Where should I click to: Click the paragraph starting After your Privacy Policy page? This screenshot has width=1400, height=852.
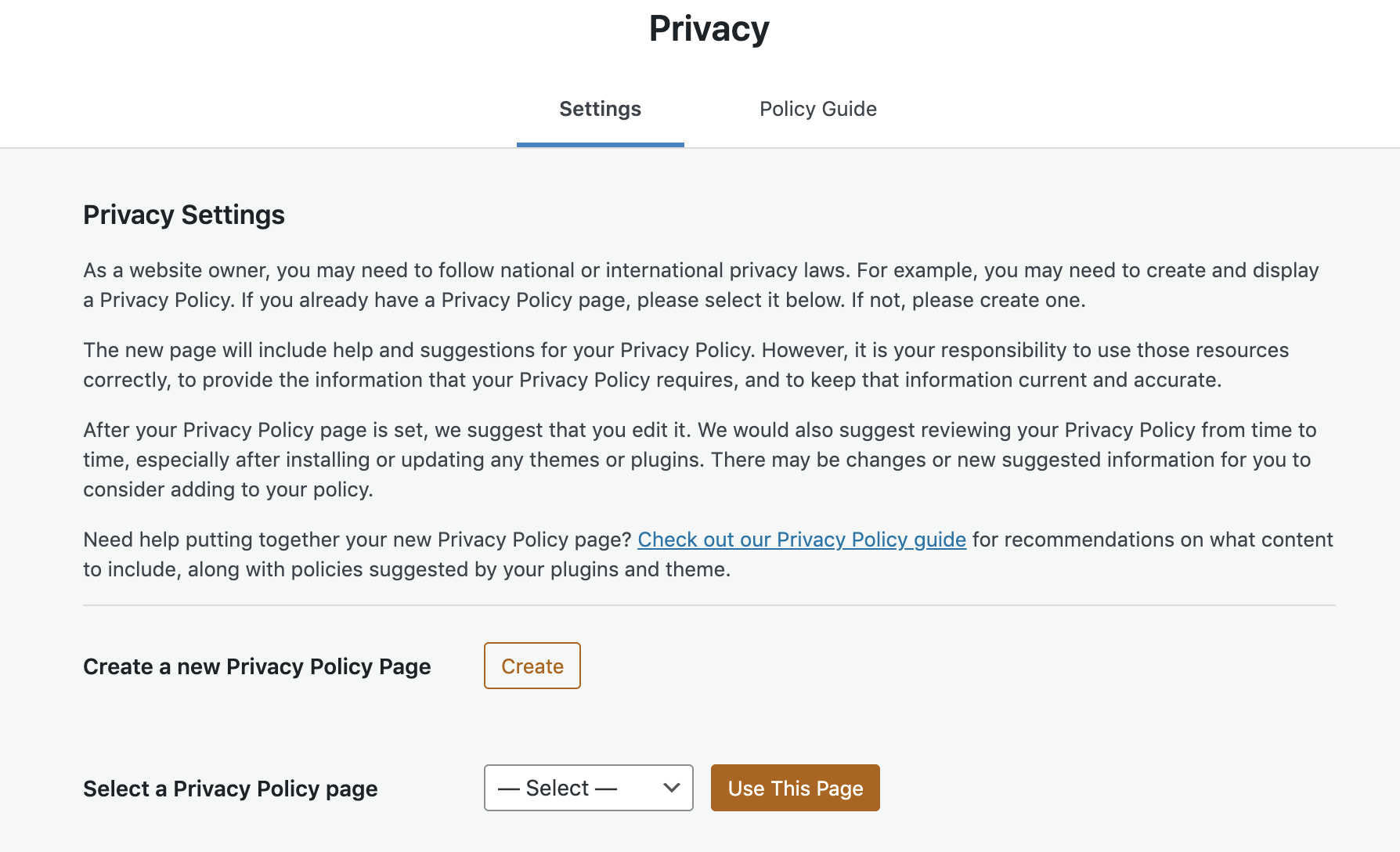[700, 460]
